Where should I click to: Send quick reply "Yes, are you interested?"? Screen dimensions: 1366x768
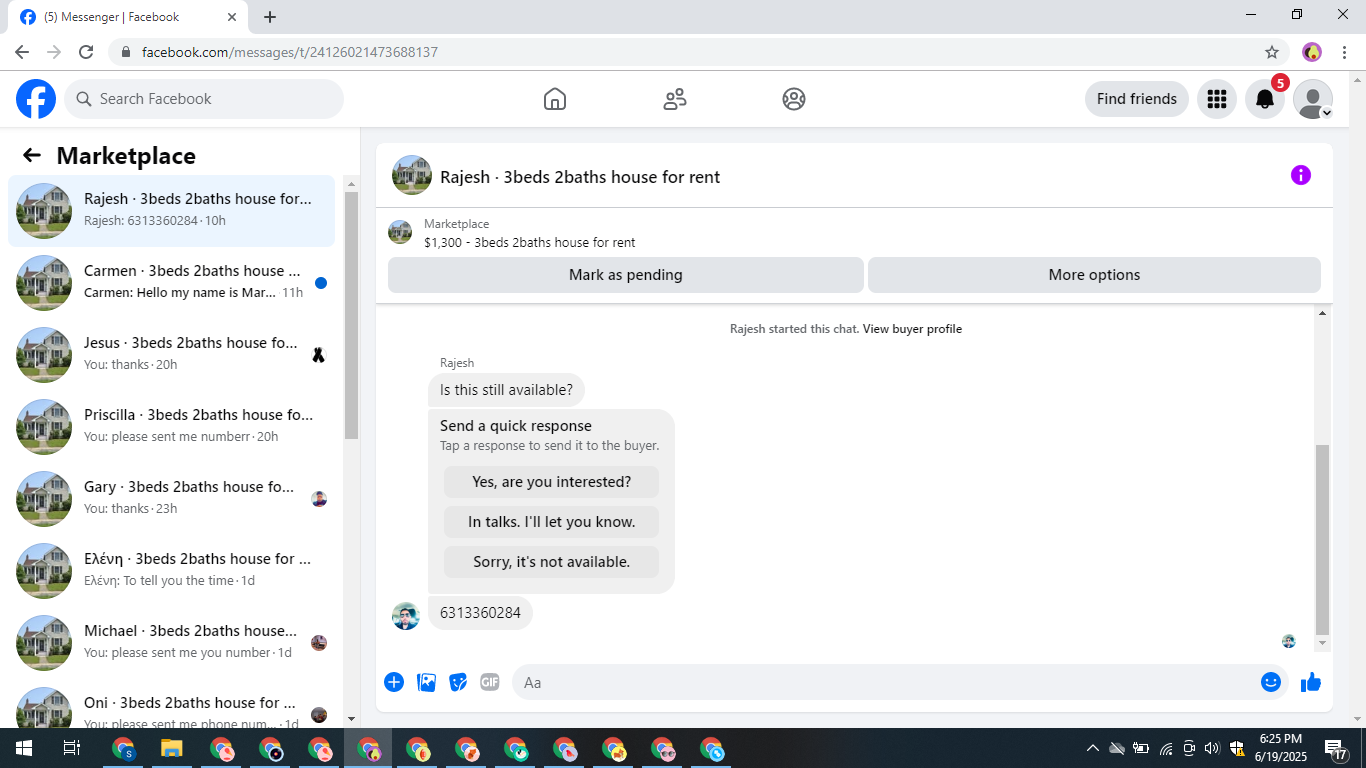tap(552, 482)
